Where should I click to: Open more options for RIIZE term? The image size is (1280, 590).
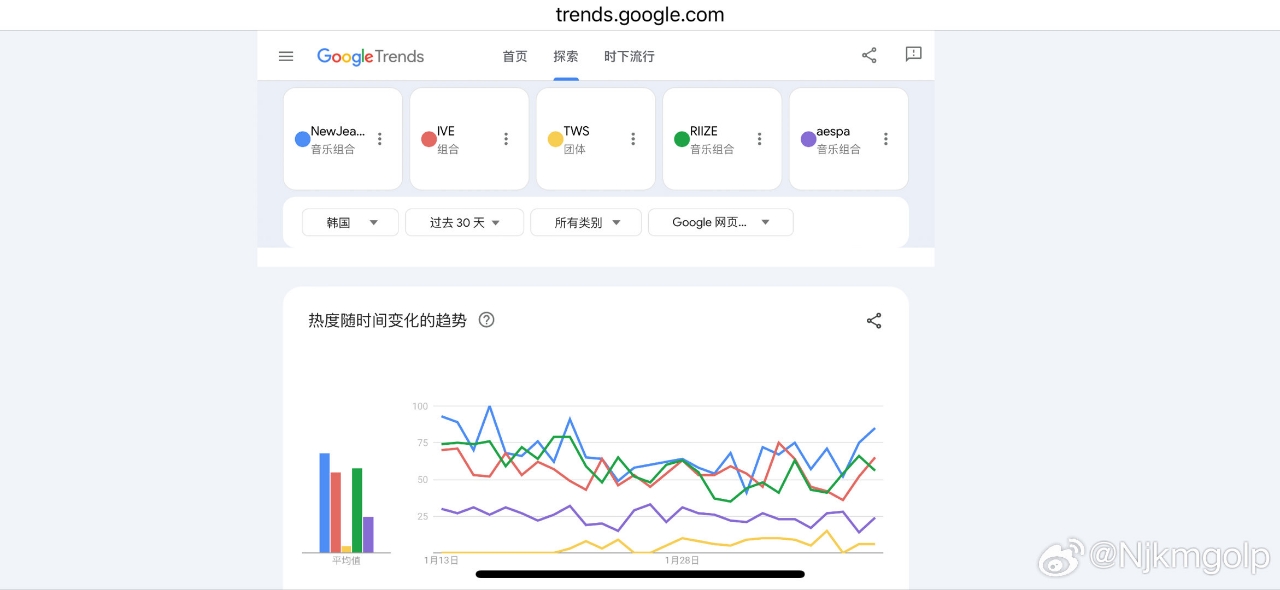pyautogui.click(x=760, y=139)
